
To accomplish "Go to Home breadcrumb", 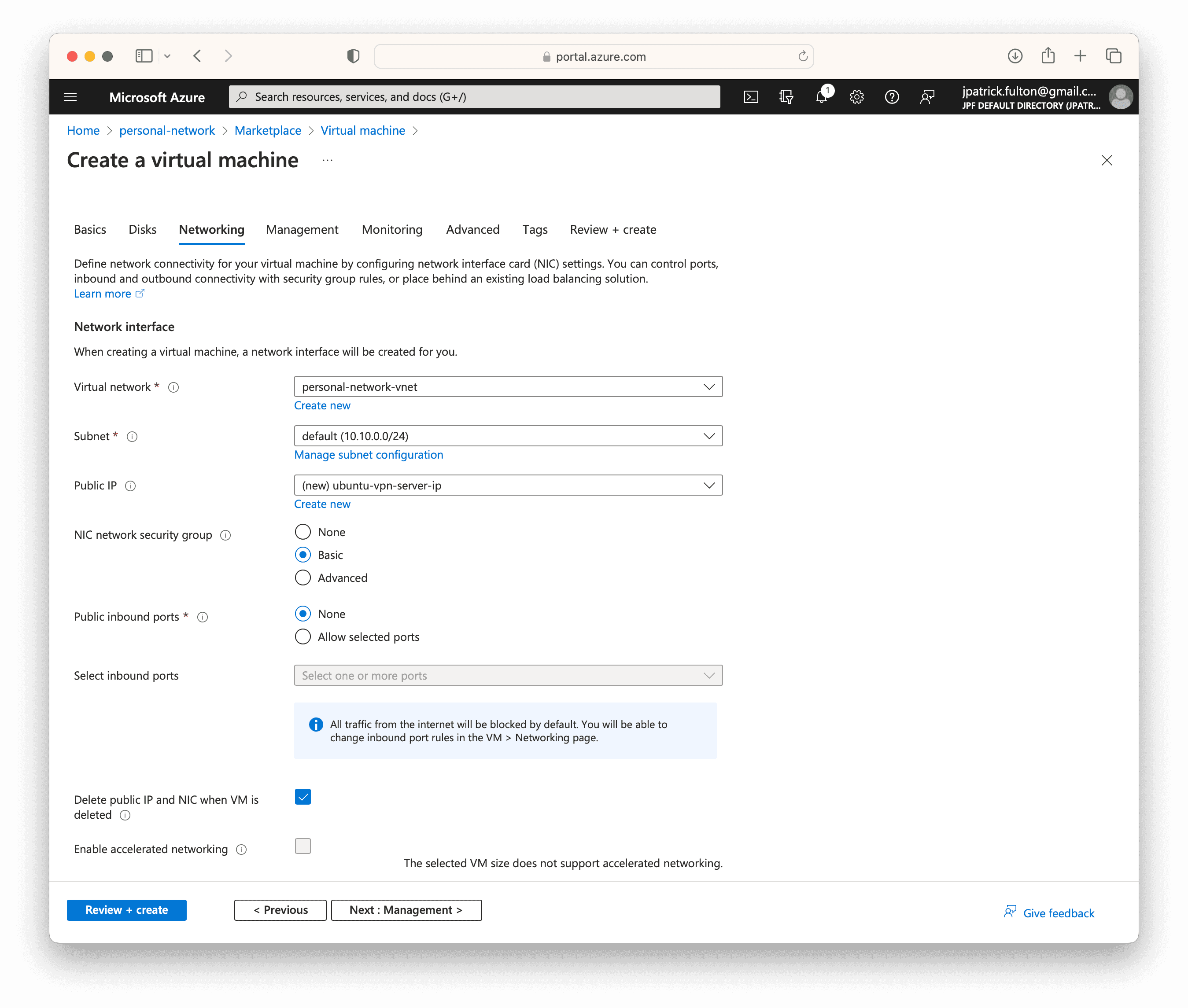I will (x=83, y=131).
